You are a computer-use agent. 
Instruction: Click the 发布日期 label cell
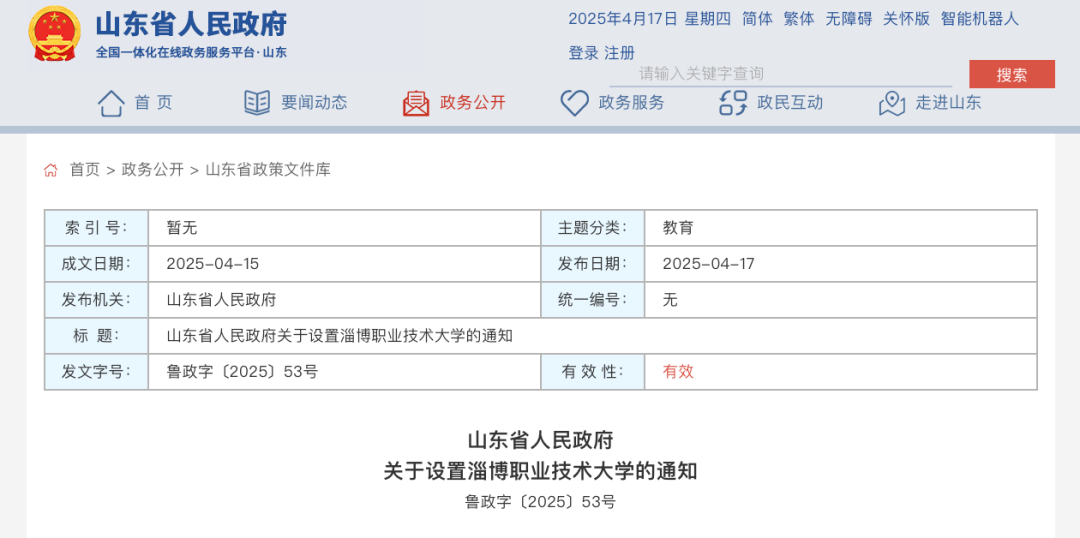tap(593, 264)
